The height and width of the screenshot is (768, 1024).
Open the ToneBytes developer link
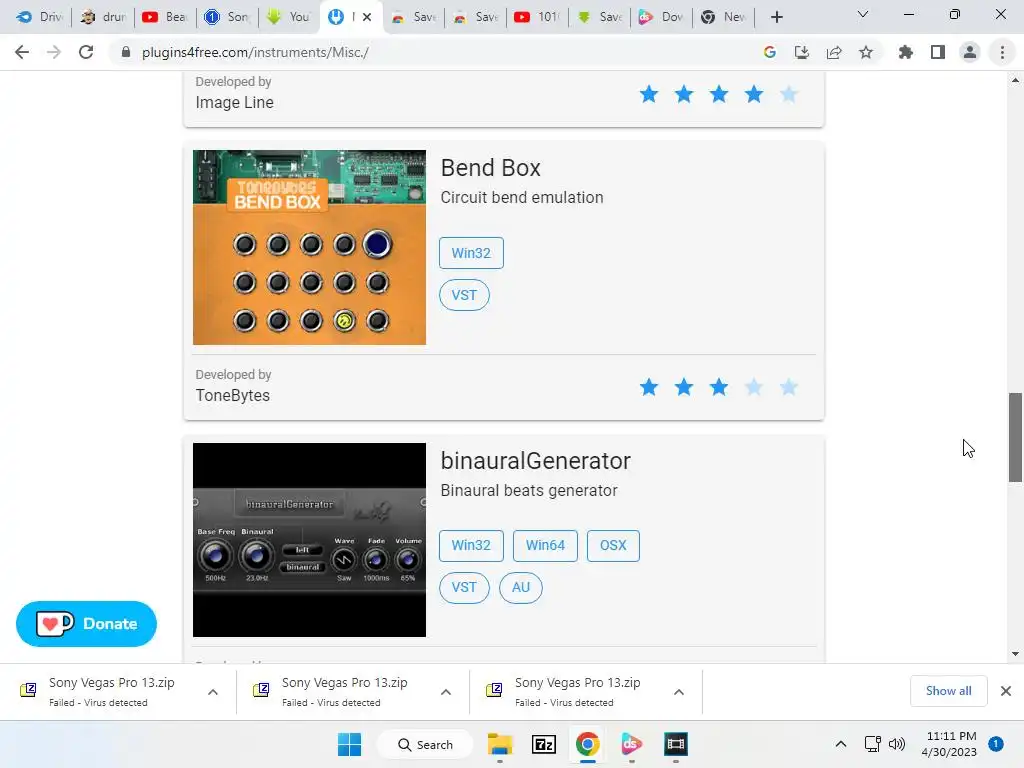232,395
